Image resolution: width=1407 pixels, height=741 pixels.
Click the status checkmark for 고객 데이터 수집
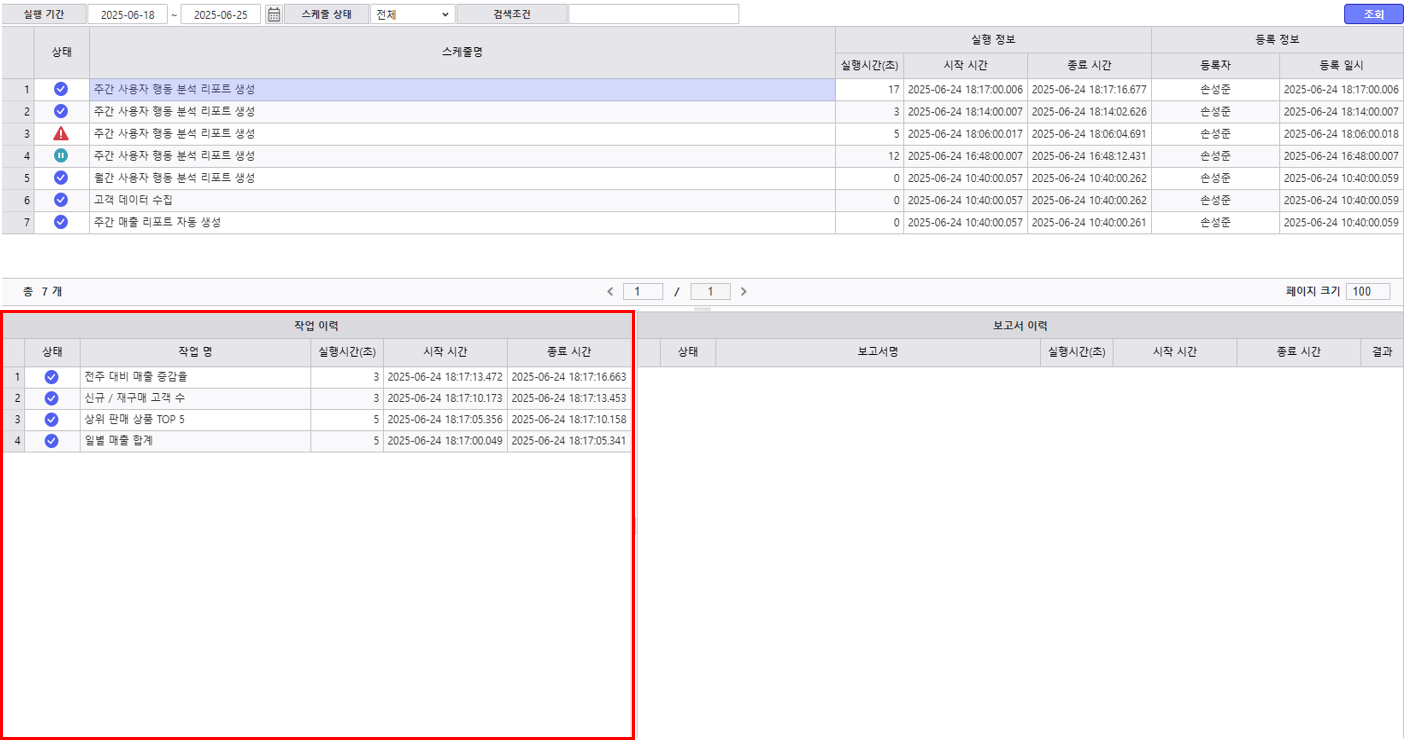pyautogui.click(x=61, y=200)
